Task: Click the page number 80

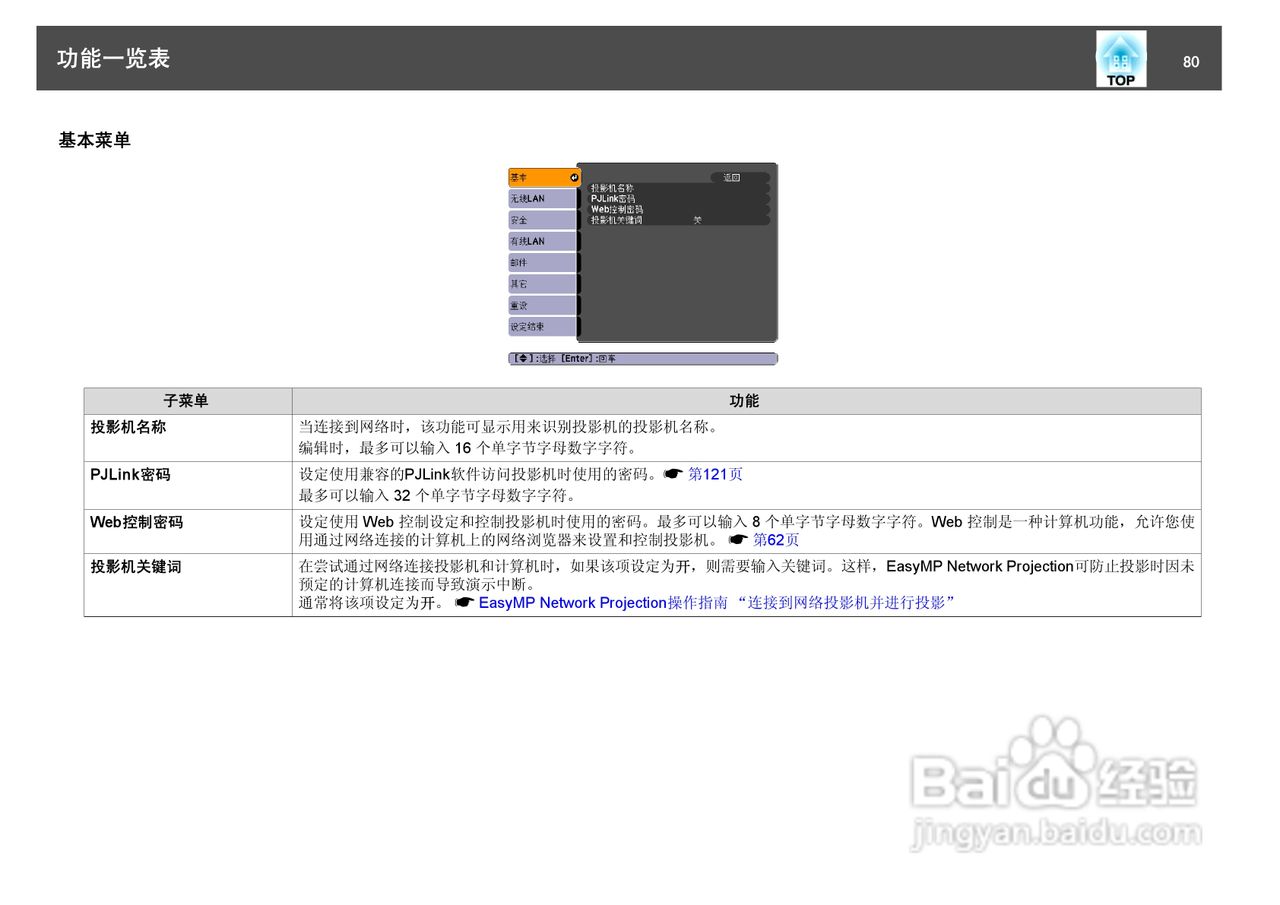Action: pos(1190,62)
